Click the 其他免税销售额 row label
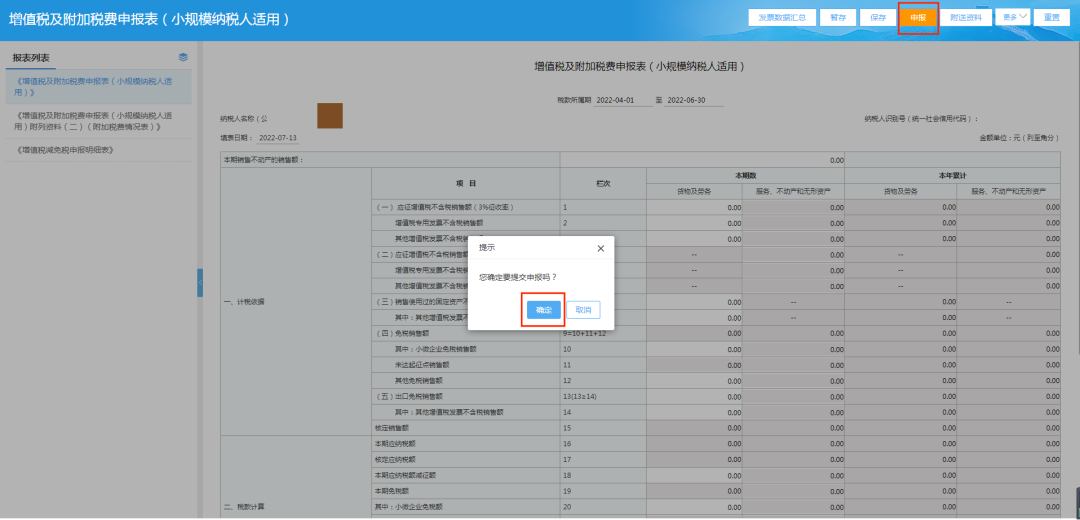Screen dimensions: 1080x520 coord(420,381)
